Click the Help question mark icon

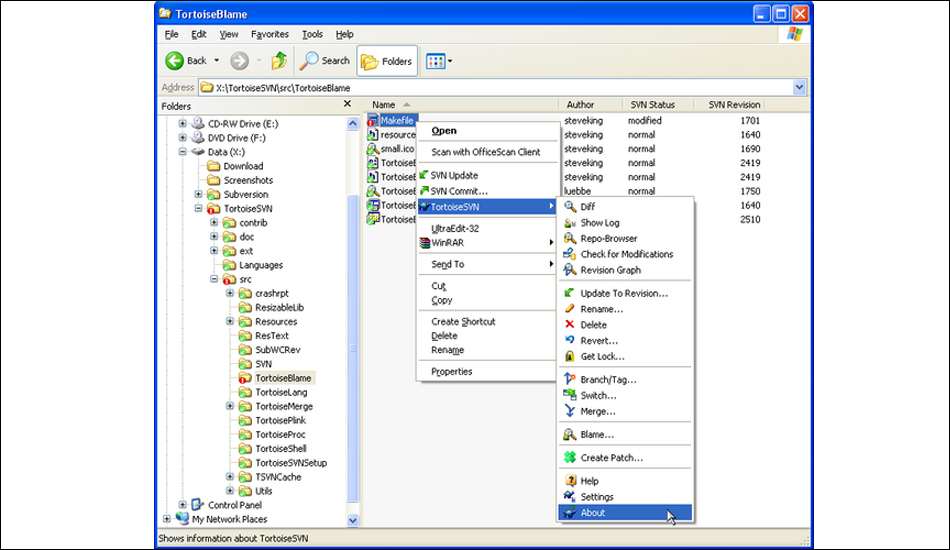[x=570, y=480]
